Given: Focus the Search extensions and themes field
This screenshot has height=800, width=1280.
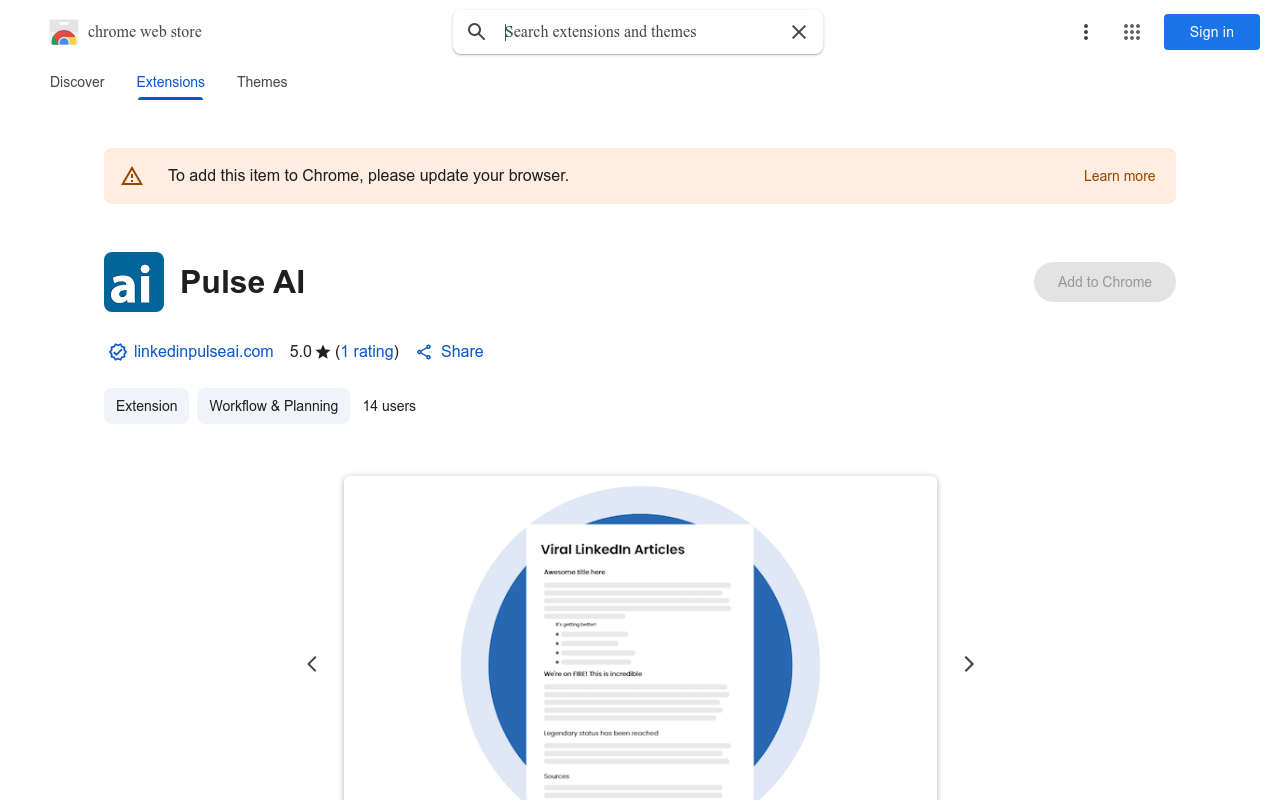Looking at the screenshot, I should tap(640, 32).
